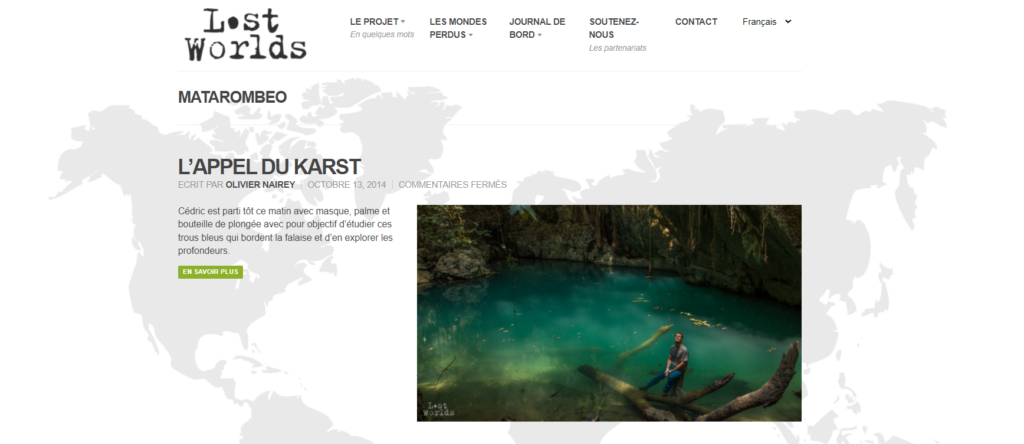
Task: Open the Français language selector
Action: (767, 22)
